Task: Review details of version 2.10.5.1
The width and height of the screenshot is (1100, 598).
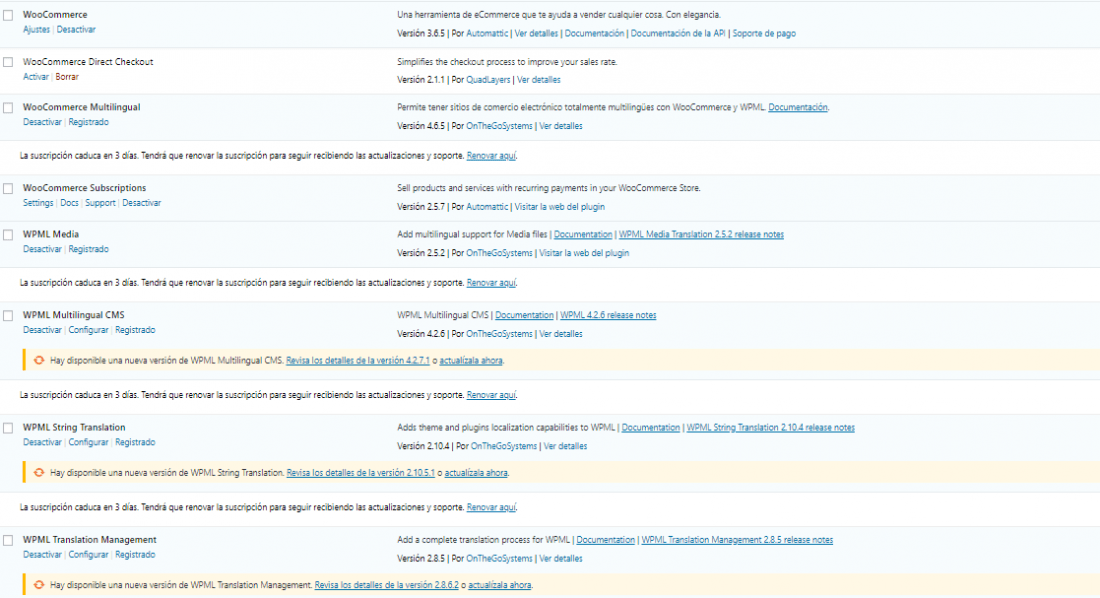Action: pyautogui.click(x=361, y=472)
